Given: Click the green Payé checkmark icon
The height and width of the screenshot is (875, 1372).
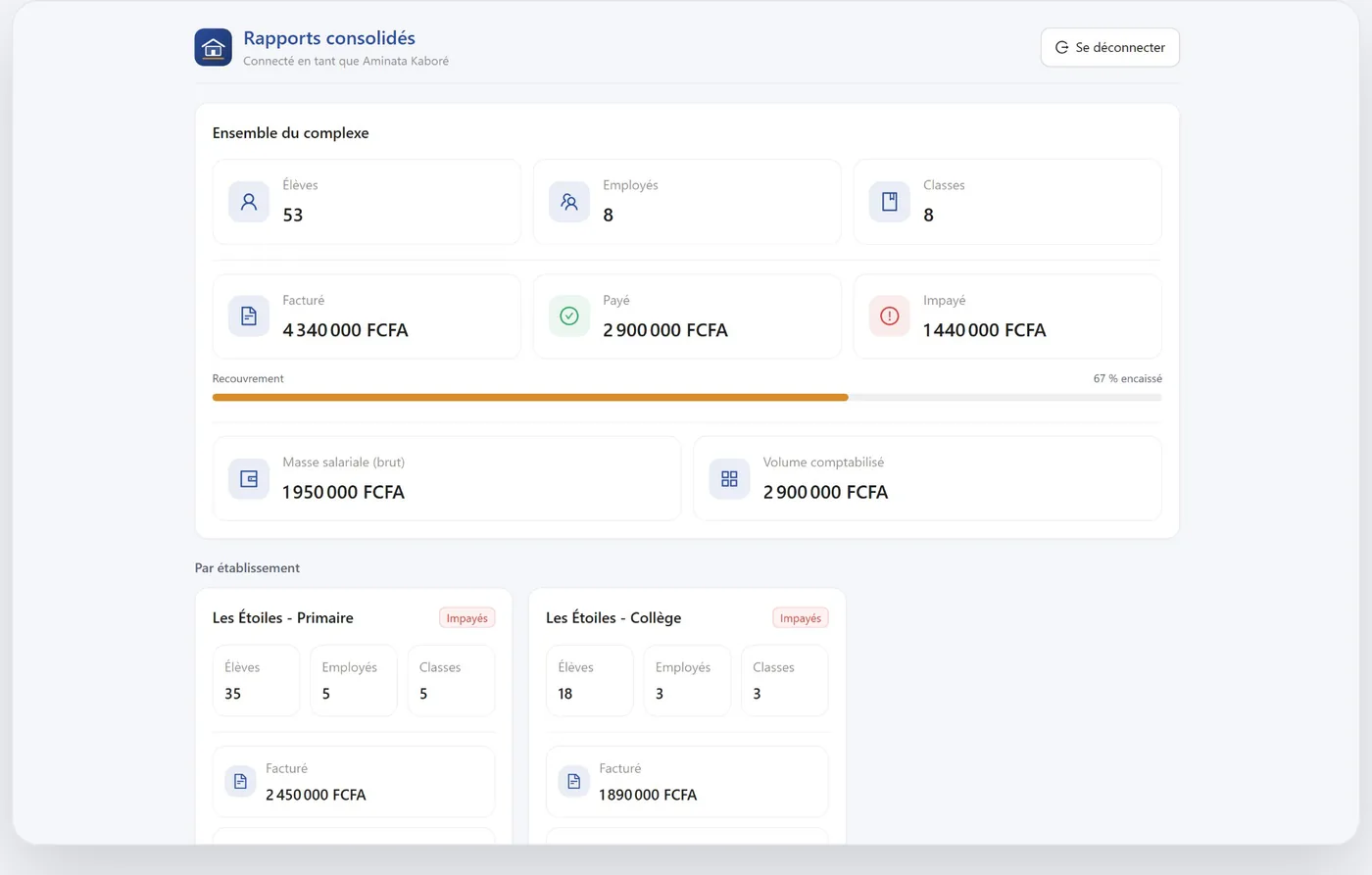Looking at the screenshot, I should coord(569,316).
